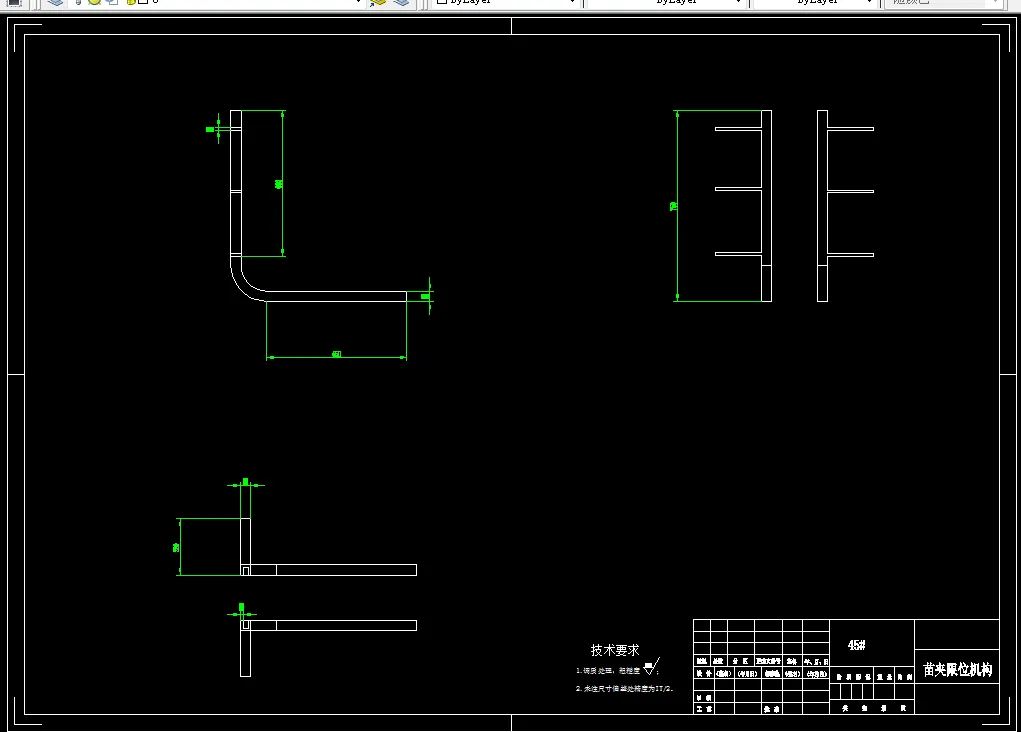Image resolution: width=1021 pixels, height=732 pixels.
Task: Select horizontal dimension text under the L-shaped bar
Action: tap(337, 354)
